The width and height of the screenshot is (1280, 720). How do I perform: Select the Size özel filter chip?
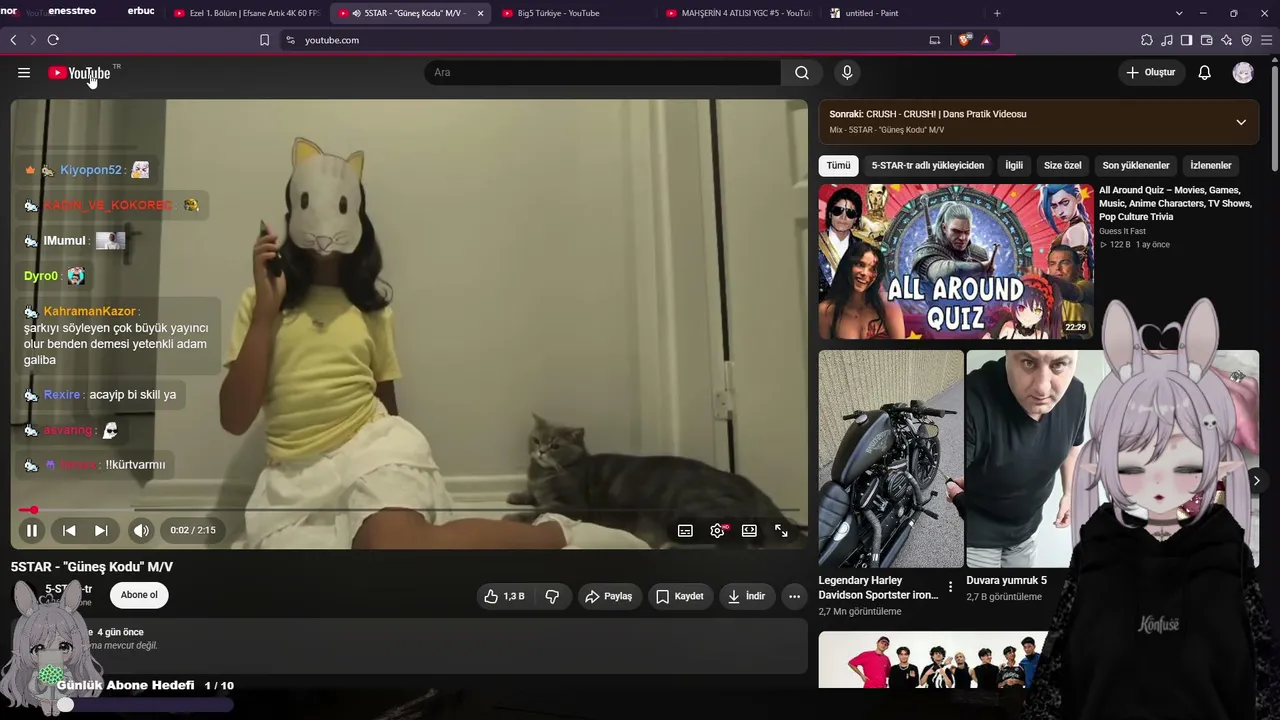click(x=1063, y=166)
